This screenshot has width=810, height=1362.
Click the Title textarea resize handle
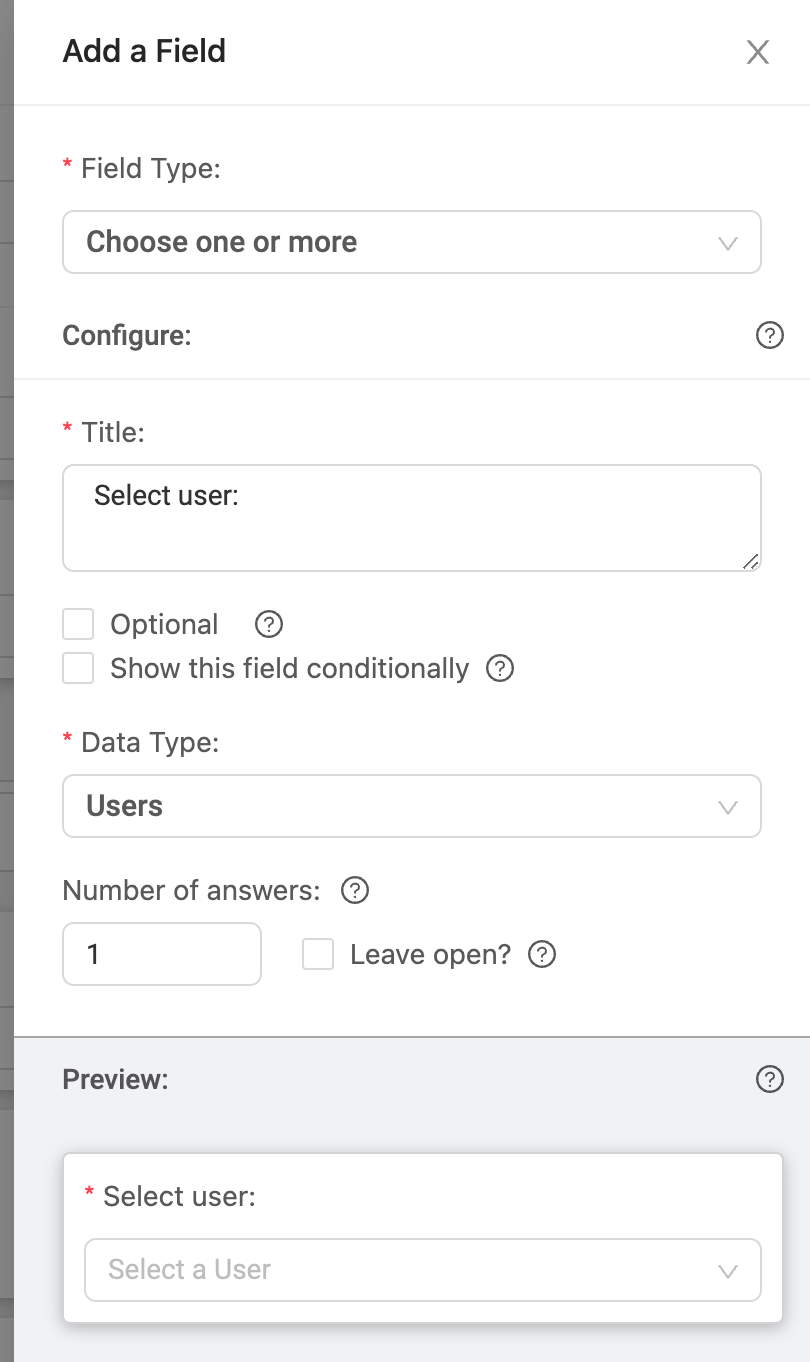pyautogui.click(x=750, y=561)
